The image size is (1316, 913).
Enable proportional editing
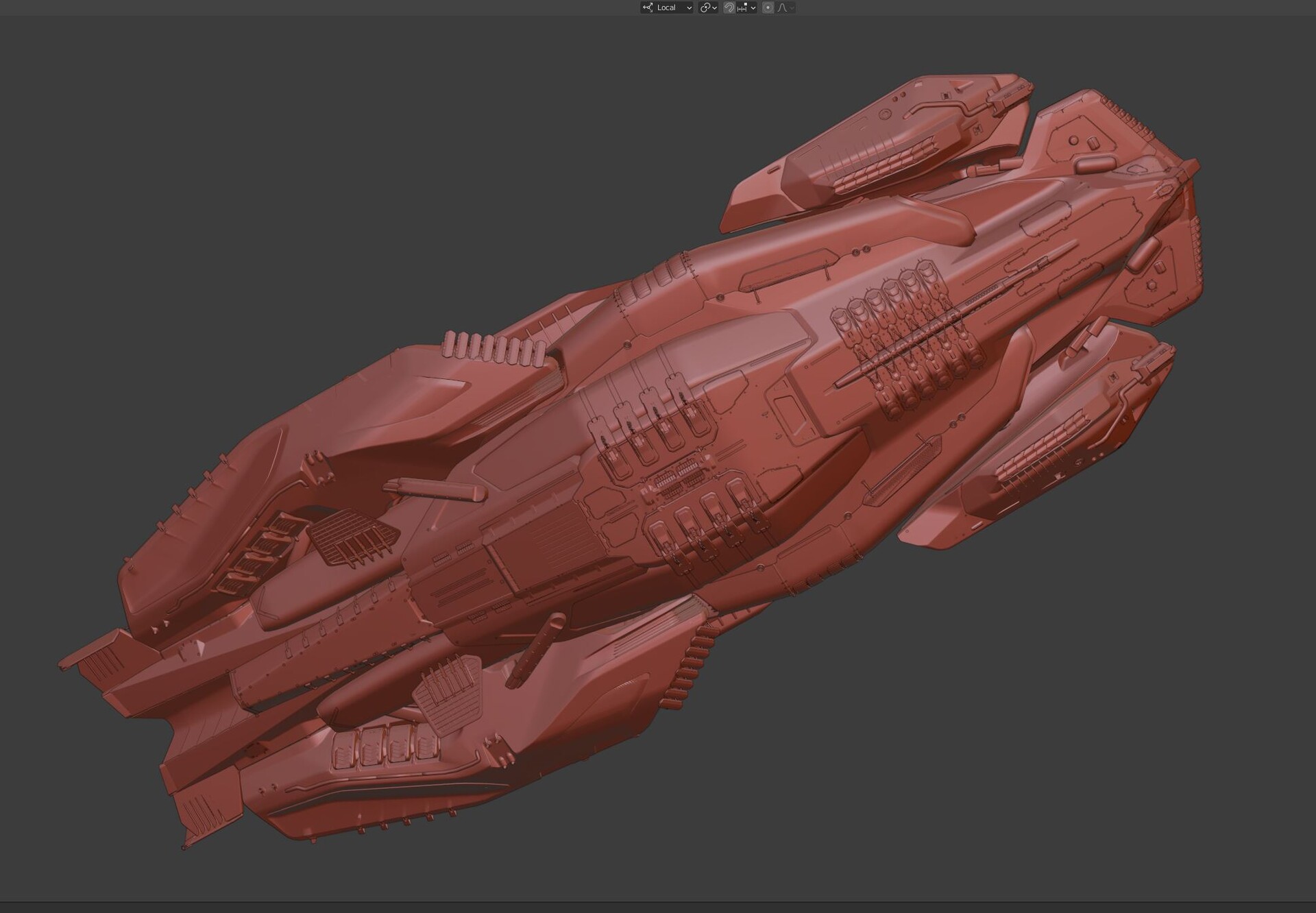768,8
